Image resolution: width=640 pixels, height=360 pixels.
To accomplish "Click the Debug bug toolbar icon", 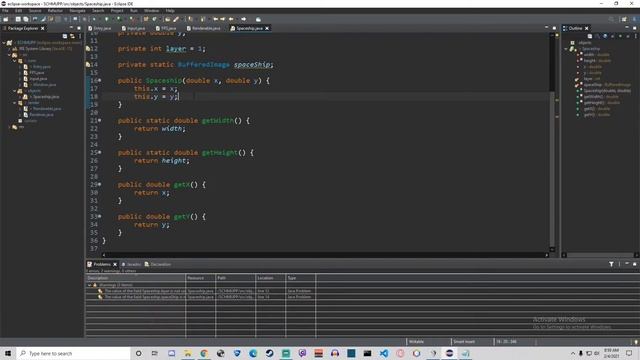I will pyautogui.click(x=94, y=19).
